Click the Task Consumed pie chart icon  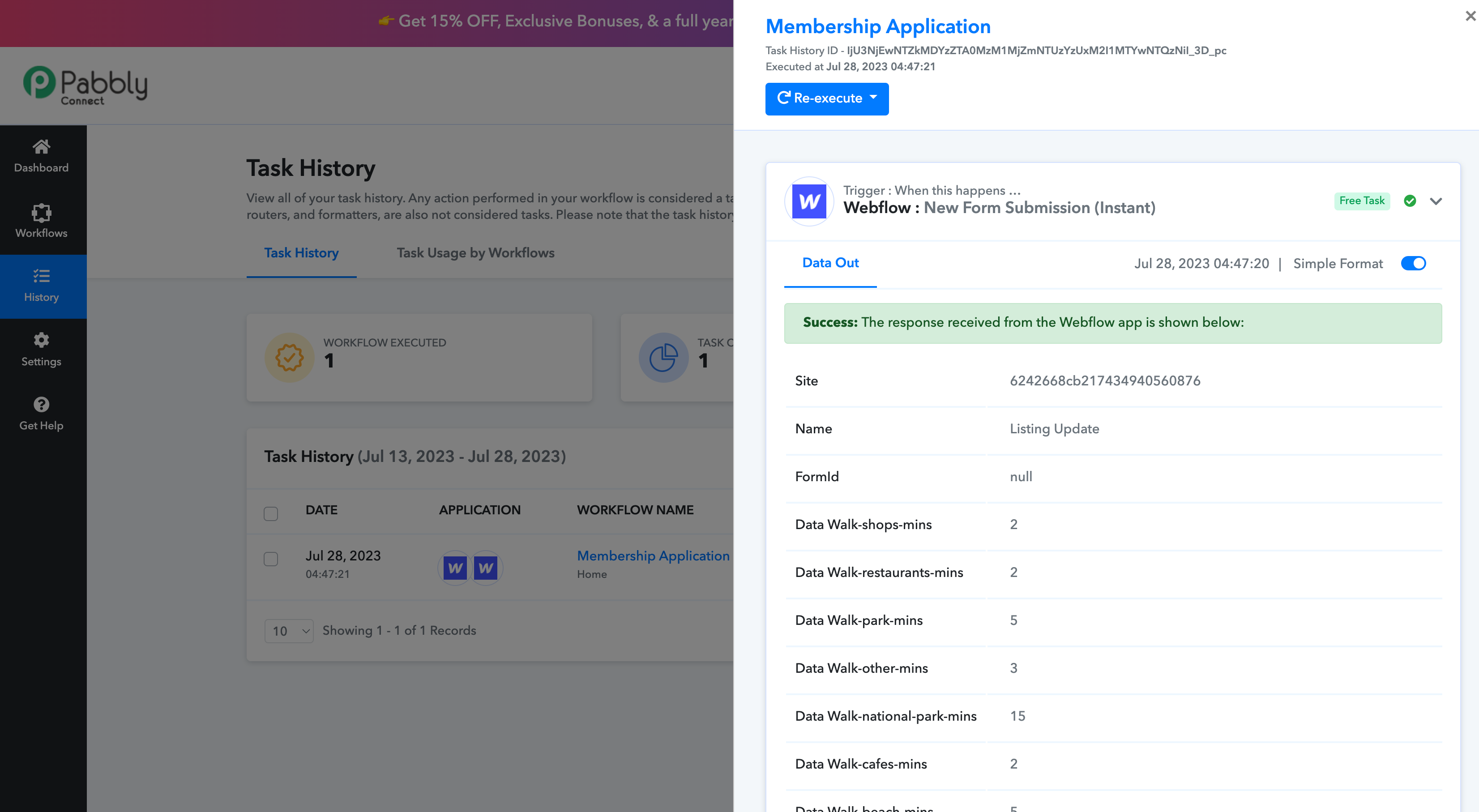663,358
